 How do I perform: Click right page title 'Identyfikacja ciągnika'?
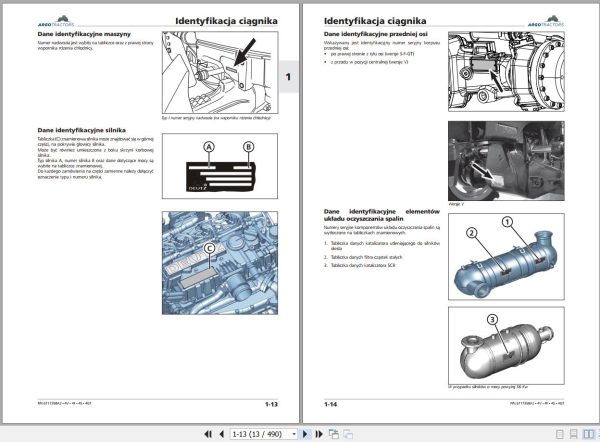click(375, 21)
